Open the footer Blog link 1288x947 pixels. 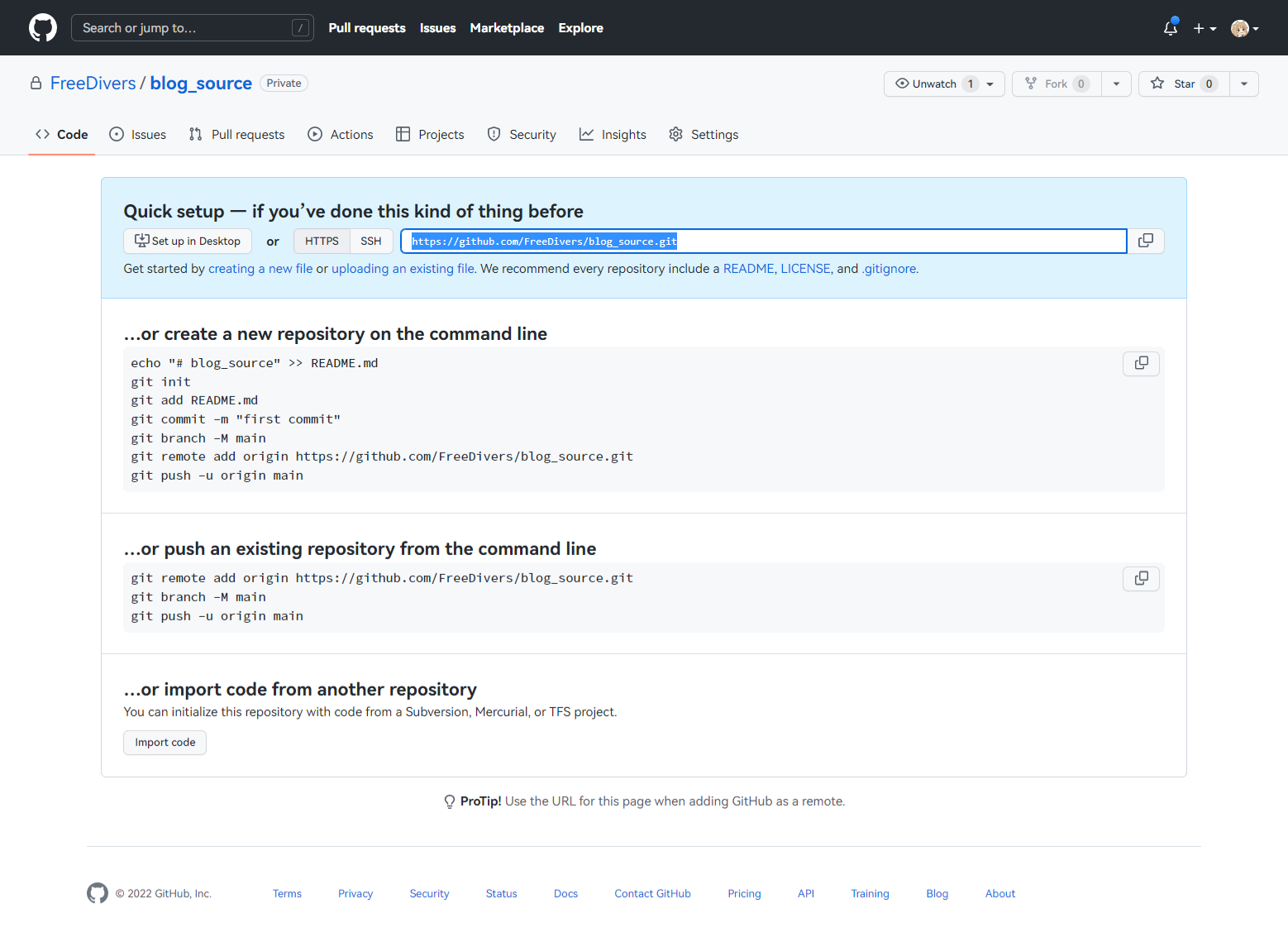click(x=937, y=893)
